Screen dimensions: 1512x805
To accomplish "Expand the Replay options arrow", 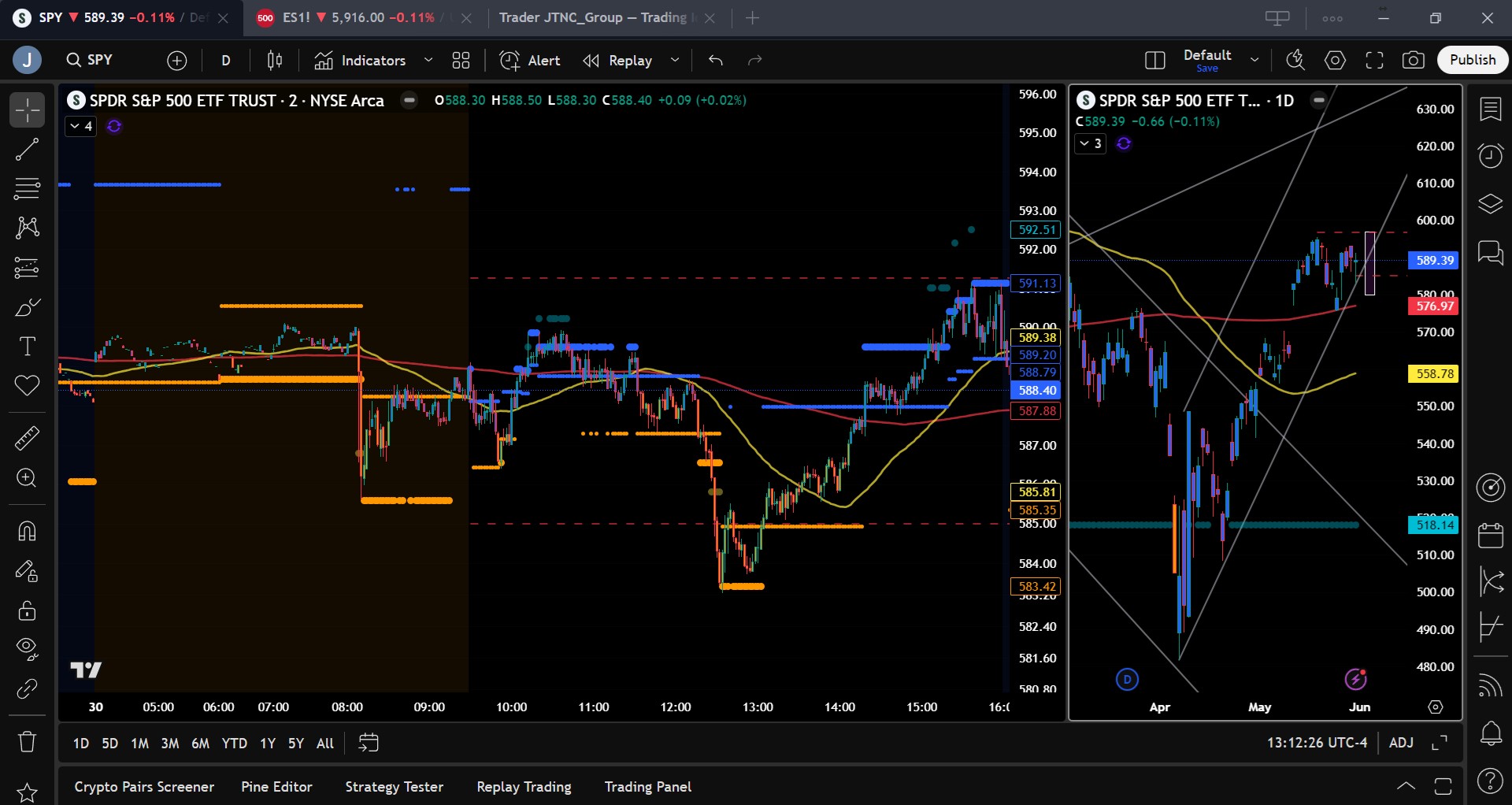I will tap(675, 60).
